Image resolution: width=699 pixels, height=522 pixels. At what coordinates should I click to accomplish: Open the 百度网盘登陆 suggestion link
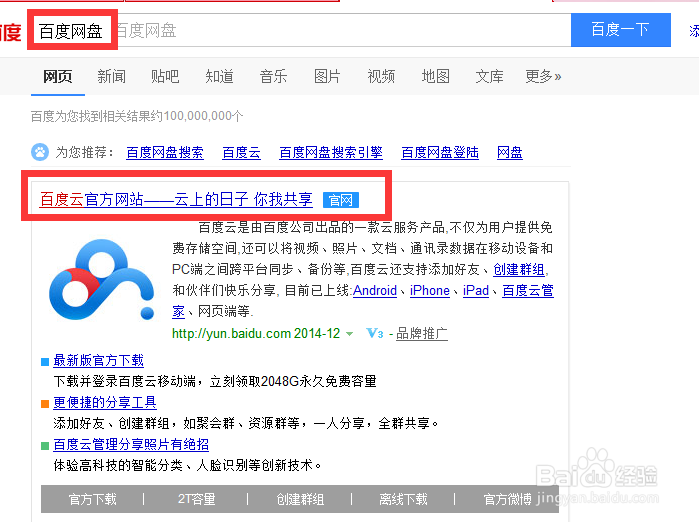point(440,152)
